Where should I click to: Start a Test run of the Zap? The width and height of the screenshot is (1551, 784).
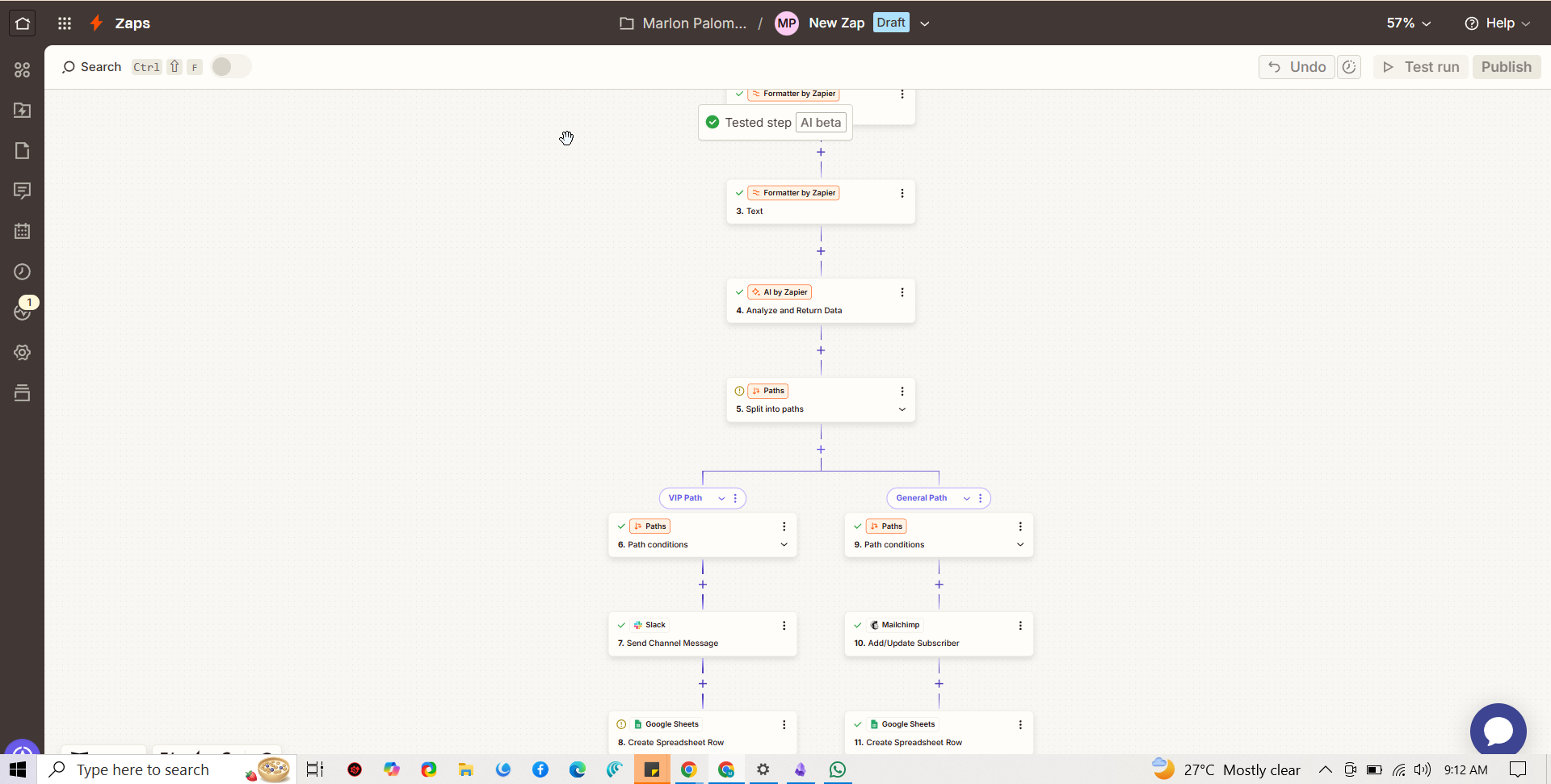pyautogui.click(x=1420, y=67)
